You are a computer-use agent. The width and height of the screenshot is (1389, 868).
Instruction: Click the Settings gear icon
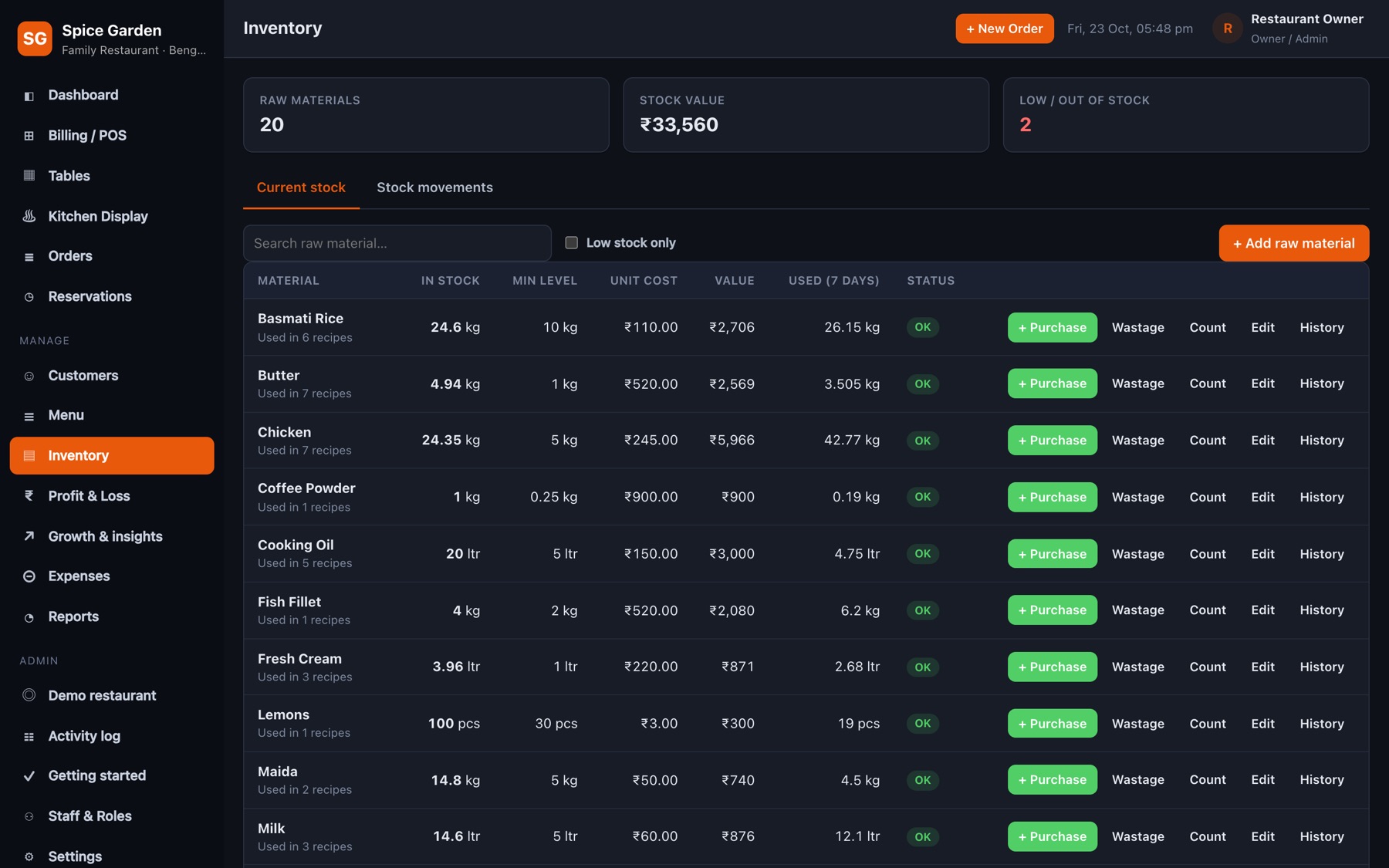[x=29, y=856]
